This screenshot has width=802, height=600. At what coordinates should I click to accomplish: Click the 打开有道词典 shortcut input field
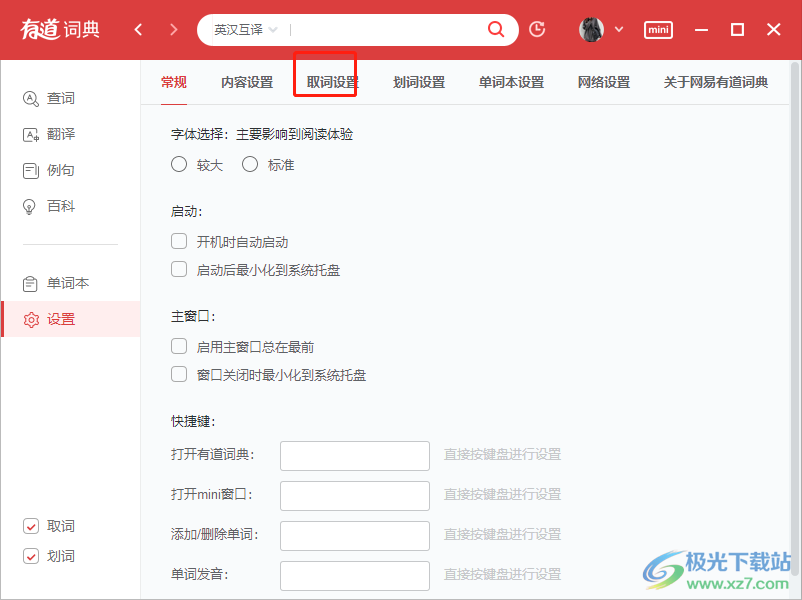[354, 455]
